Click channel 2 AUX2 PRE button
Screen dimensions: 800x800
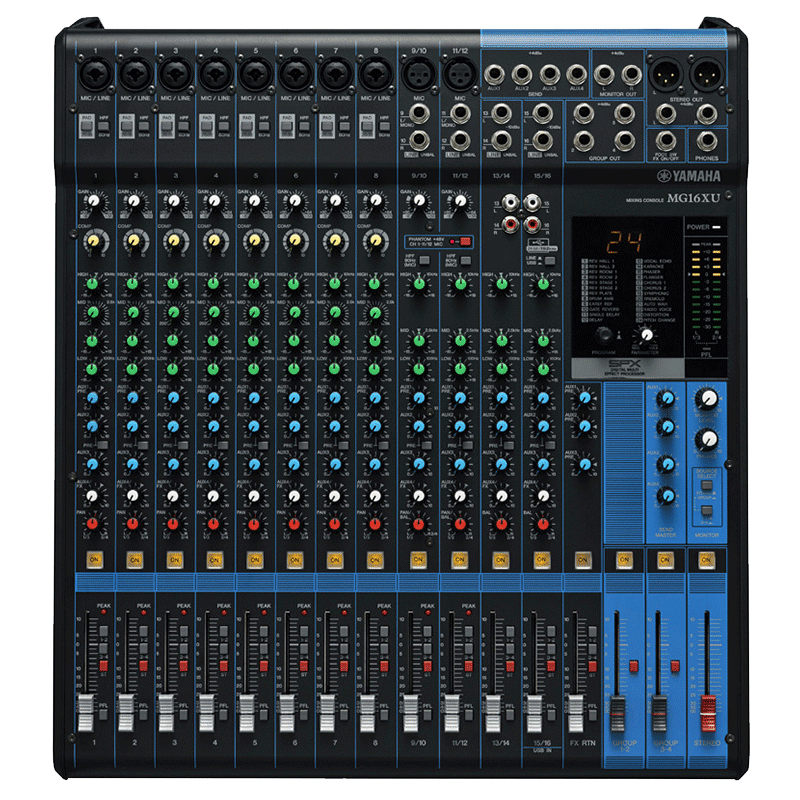[143, 445]
